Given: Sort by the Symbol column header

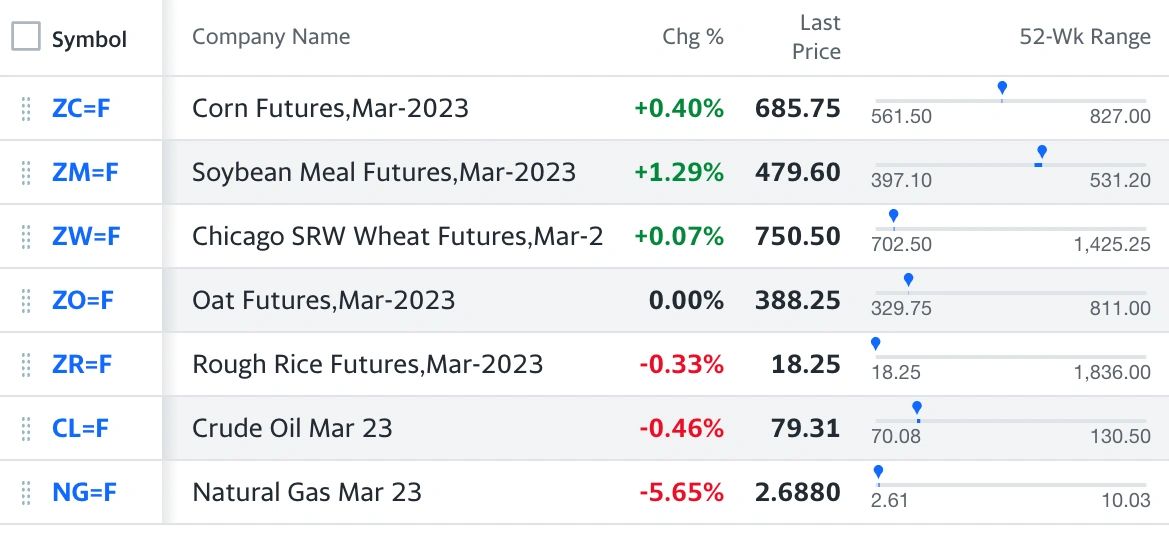Looking at the screenshot, I should click(89, 40).
